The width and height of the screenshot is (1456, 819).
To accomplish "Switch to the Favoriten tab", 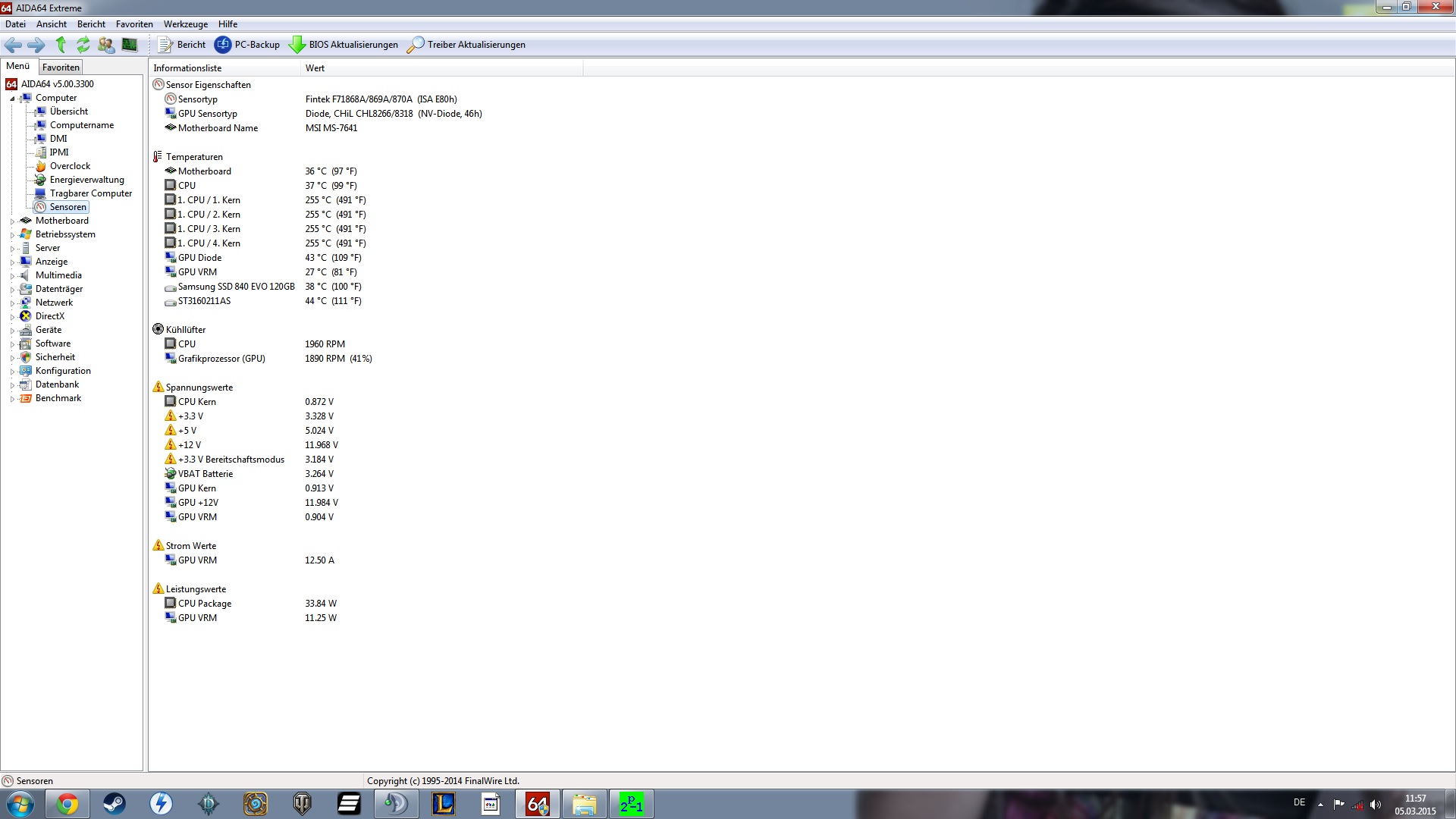I will (x=61, y=67).
